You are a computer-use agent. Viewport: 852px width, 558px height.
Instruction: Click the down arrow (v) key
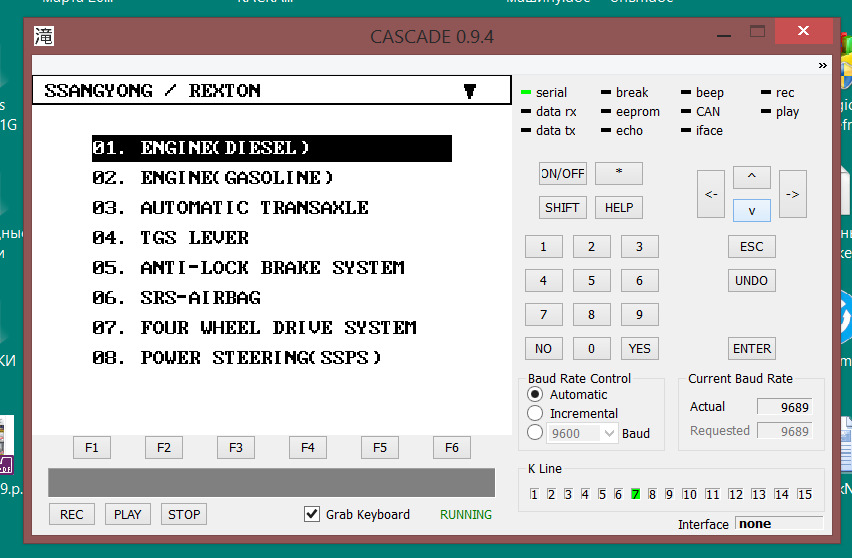[x=751, y=211]
